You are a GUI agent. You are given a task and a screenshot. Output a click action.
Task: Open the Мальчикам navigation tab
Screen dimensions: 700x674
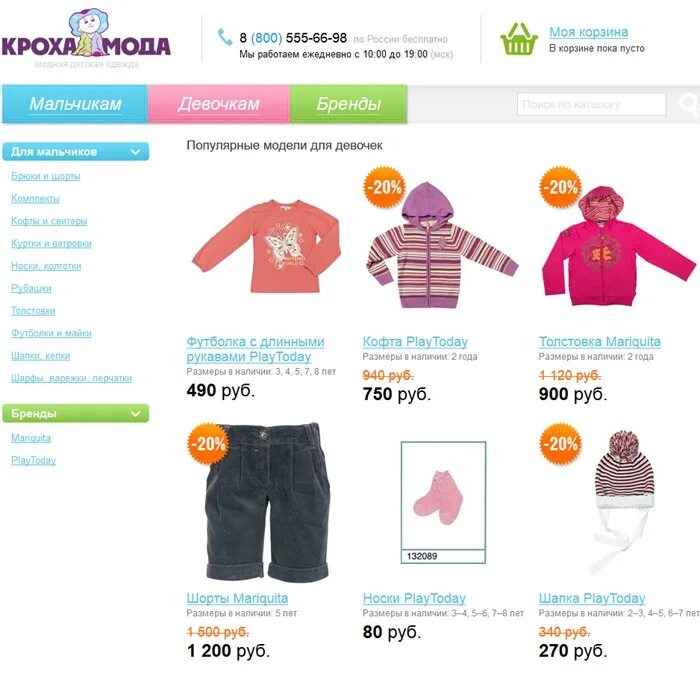tap(75, 104)
